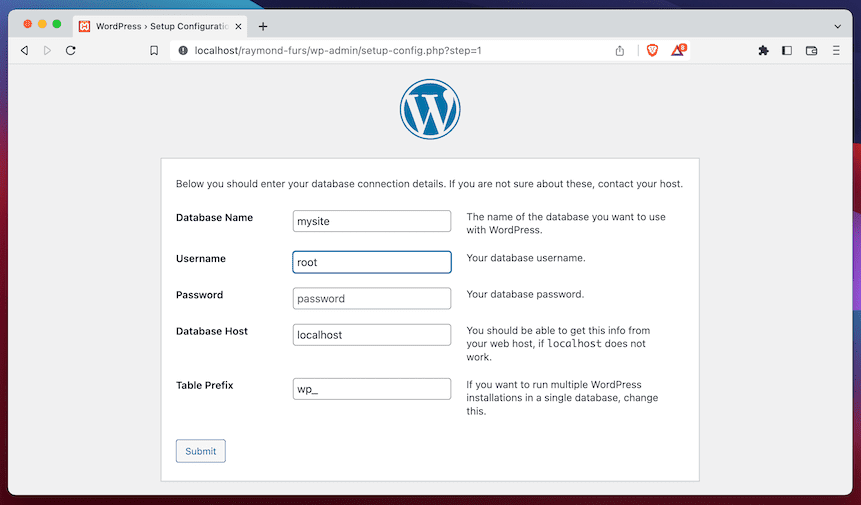
Task: Bookmark this page using the bookmark icon
Action: click(x=154, y=50)
